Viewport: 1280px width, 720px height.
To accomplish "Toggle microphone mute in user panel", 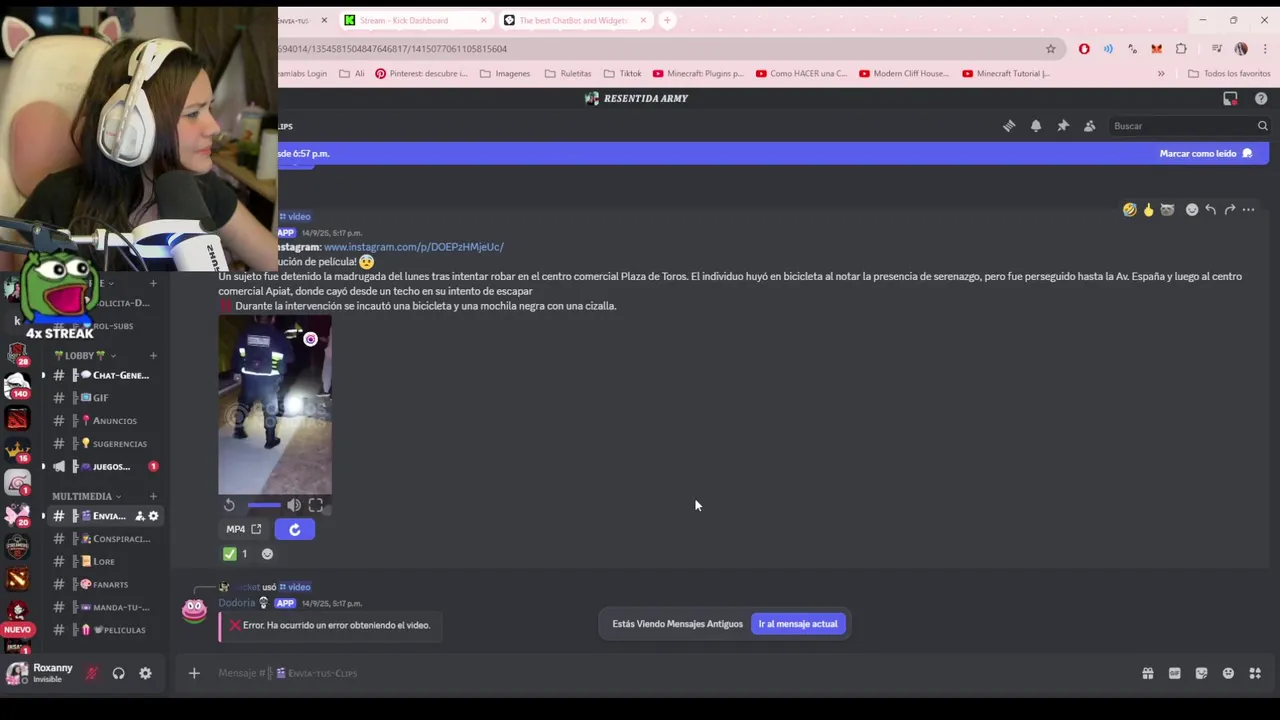I will pyautogui.click(x=91, y=673).
